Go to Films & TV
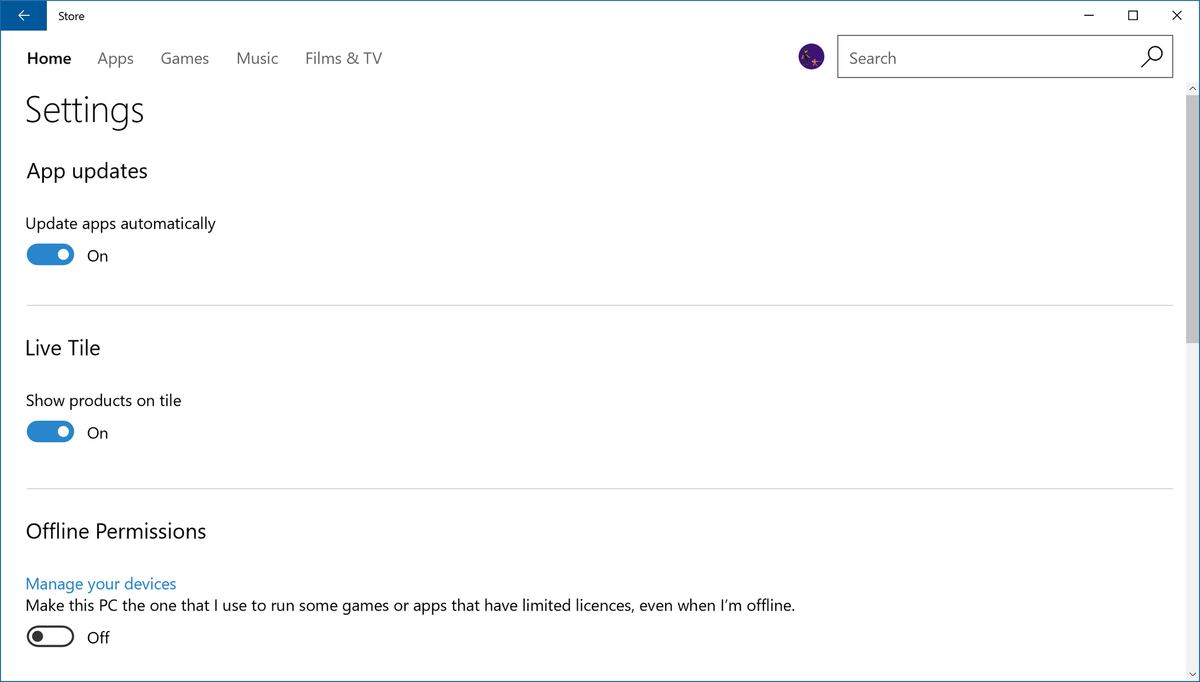 343,58
